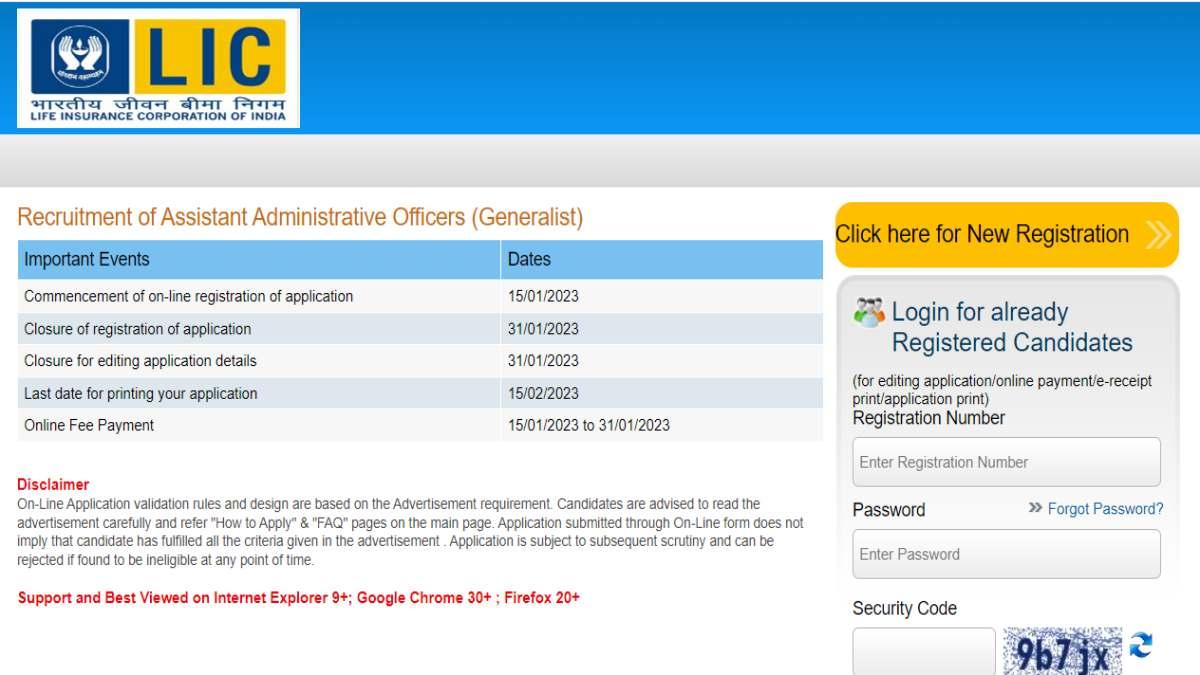
Task: Open the Forgot Password? link
Action: pos(1104,509)
